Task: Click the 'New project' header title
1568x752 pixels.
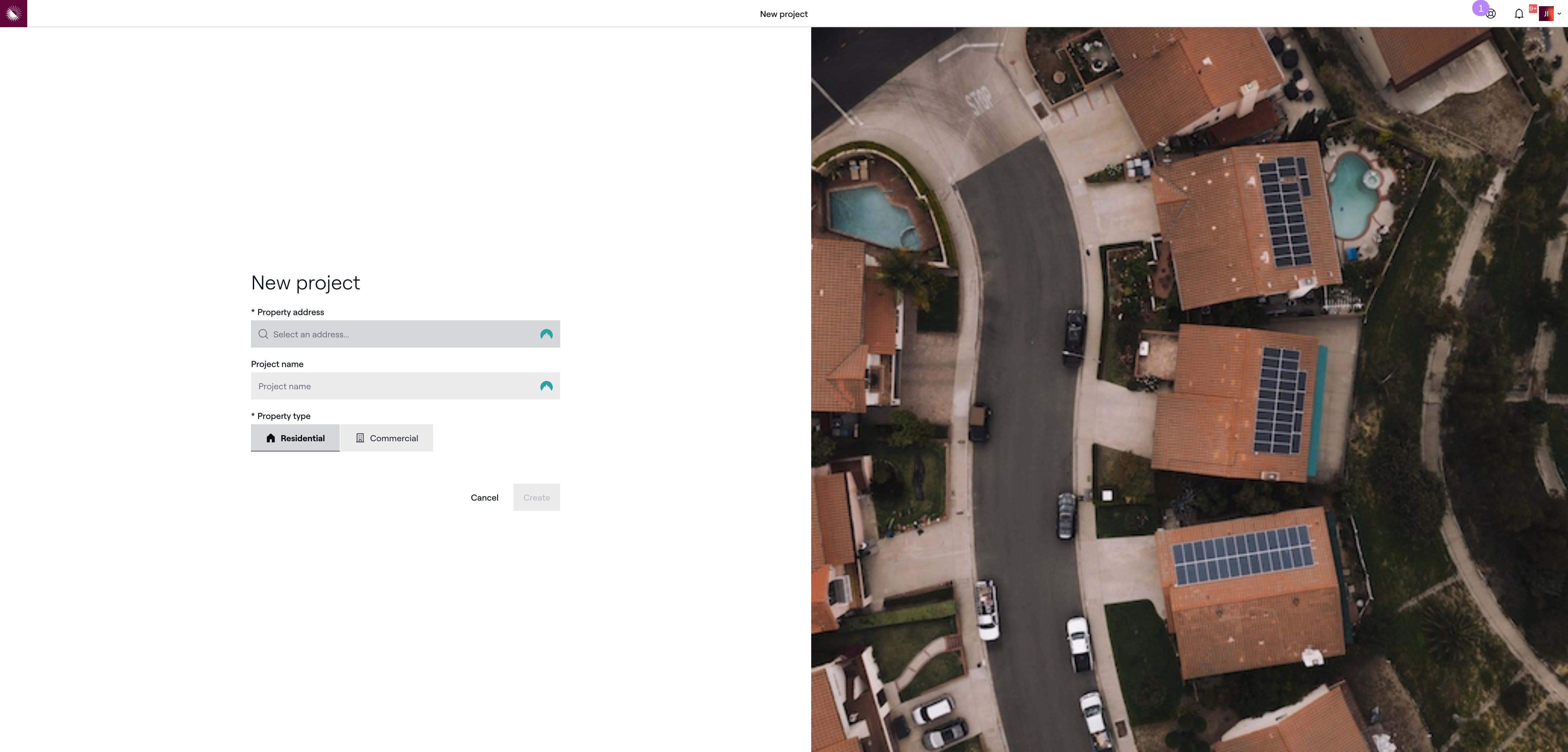Action: click(x=783, y=14)
